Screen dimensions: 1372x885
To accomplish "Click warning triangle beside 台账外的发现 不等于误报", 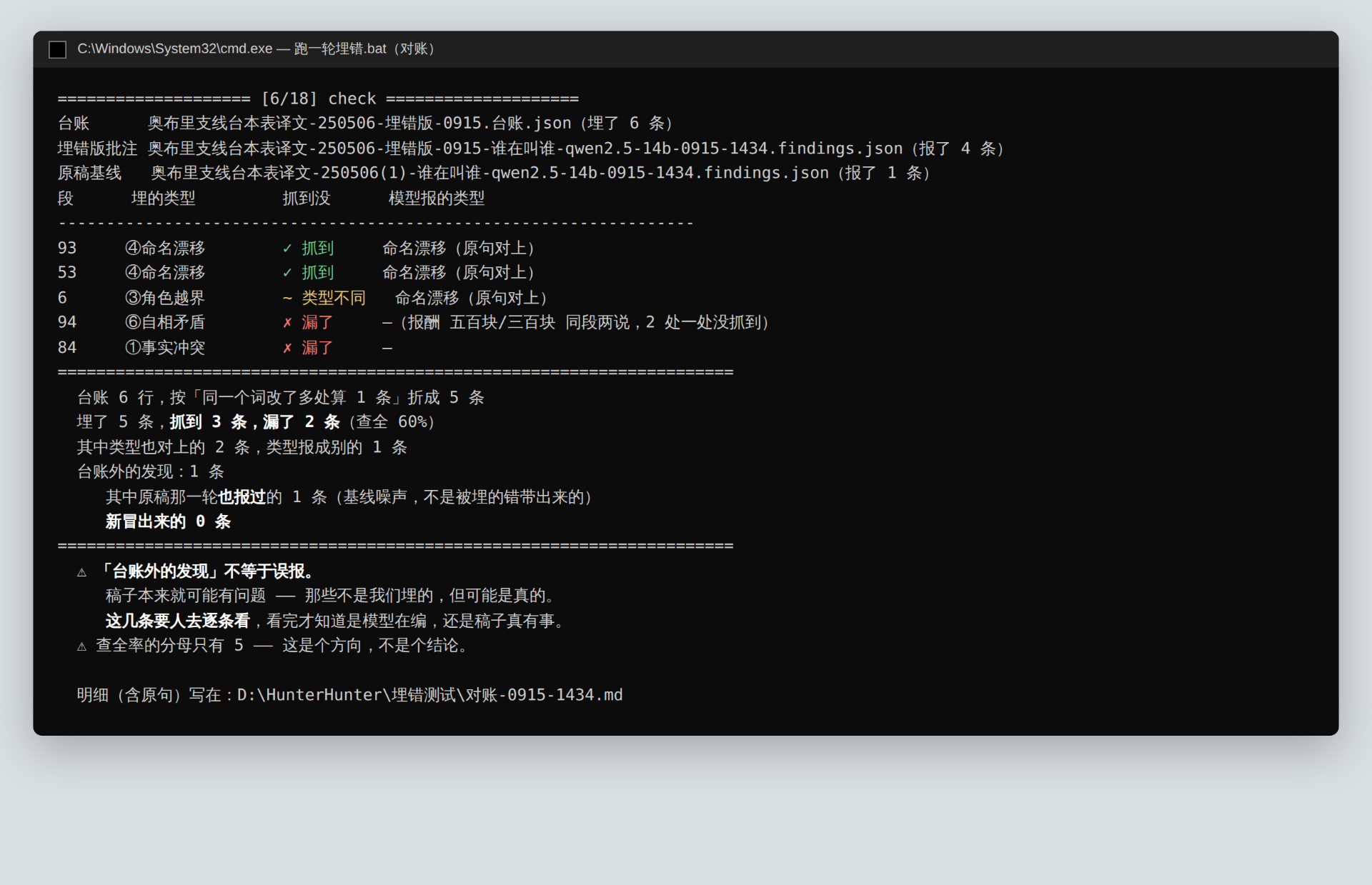I will point(82,572).
